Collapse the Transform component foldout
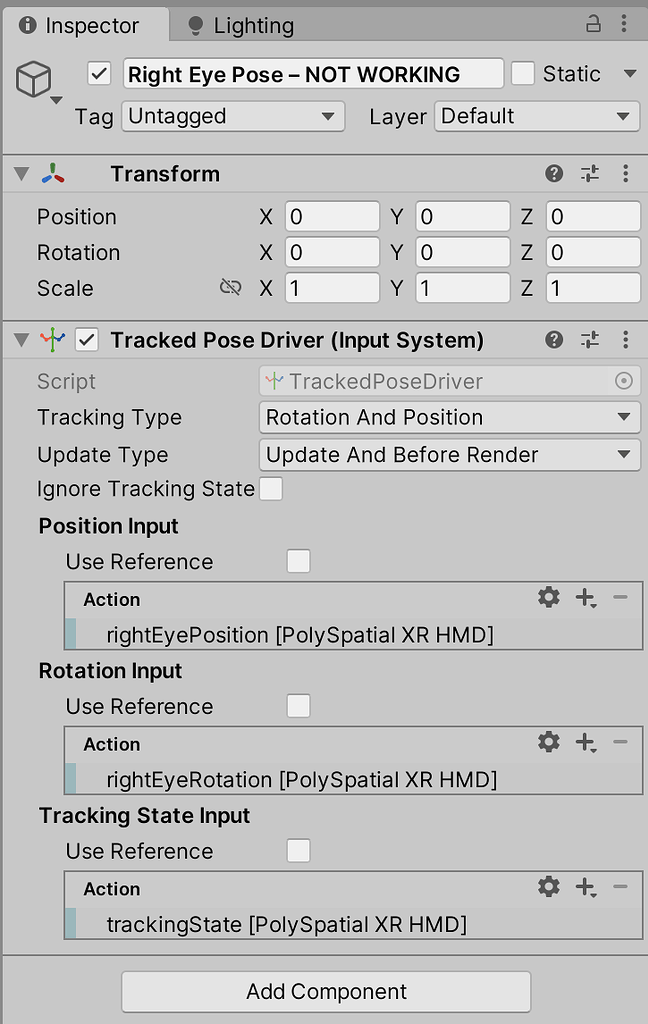648x1024 pixels. (21, 174)
